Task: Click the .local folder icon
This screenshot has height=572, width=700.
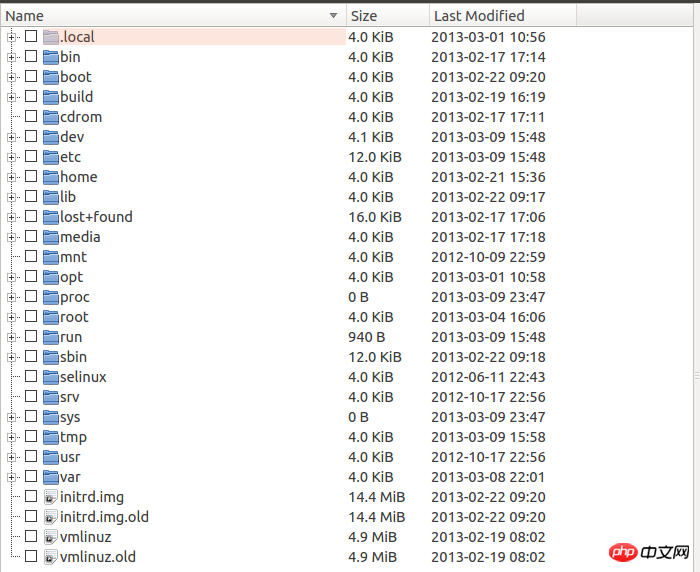Action: click(x=51, y=37)
